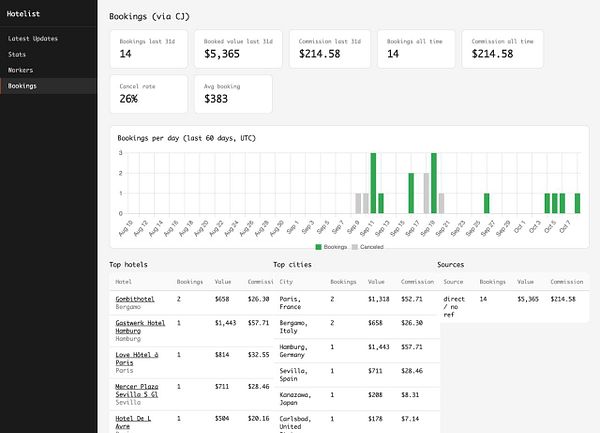Click 'Carlsbad, United' city row
This screenshot has width=600, height=433.
coord(357,422)
